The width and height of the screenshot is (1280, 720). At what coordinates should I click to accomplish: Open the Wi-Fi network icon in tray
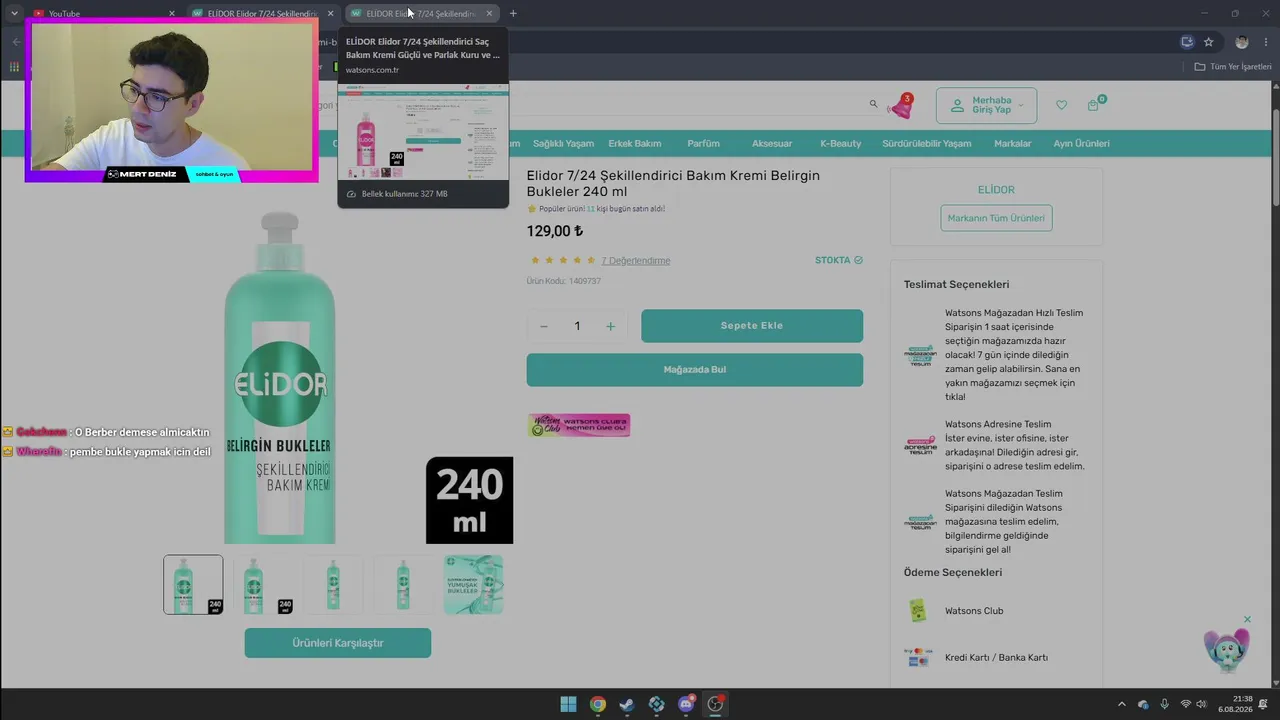click(1185, 704)
